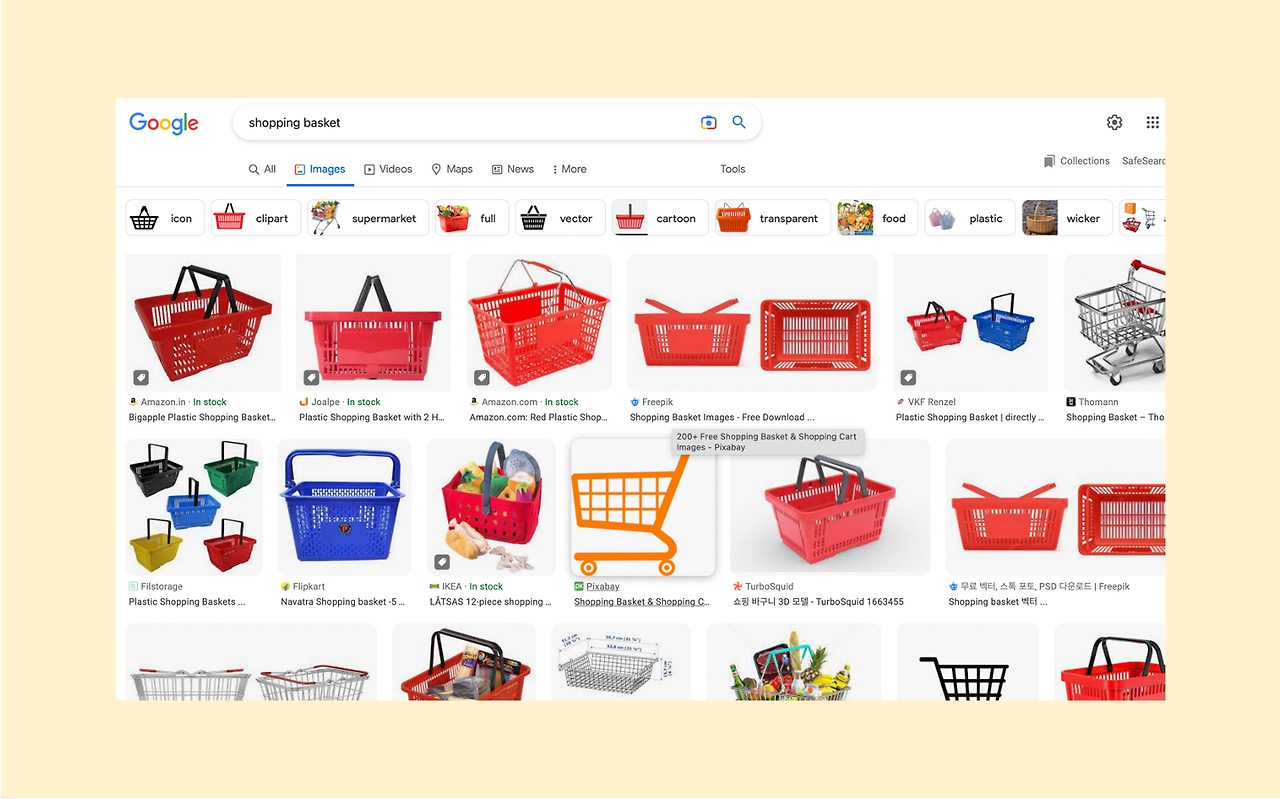Switch to the Videos tab

[388, 169]
